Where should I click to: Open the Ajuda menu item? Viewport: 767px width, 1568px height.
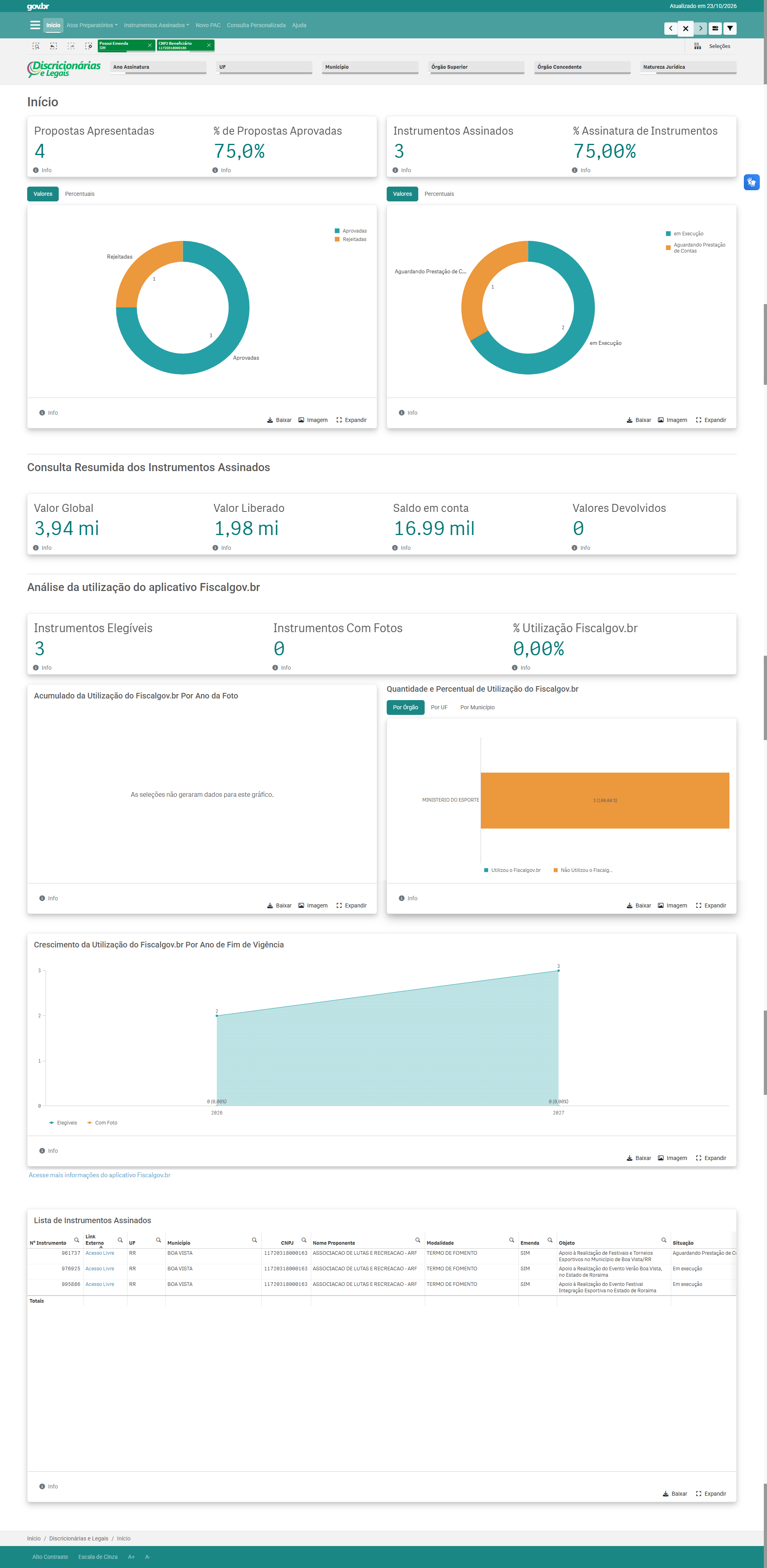pos(299,26)
